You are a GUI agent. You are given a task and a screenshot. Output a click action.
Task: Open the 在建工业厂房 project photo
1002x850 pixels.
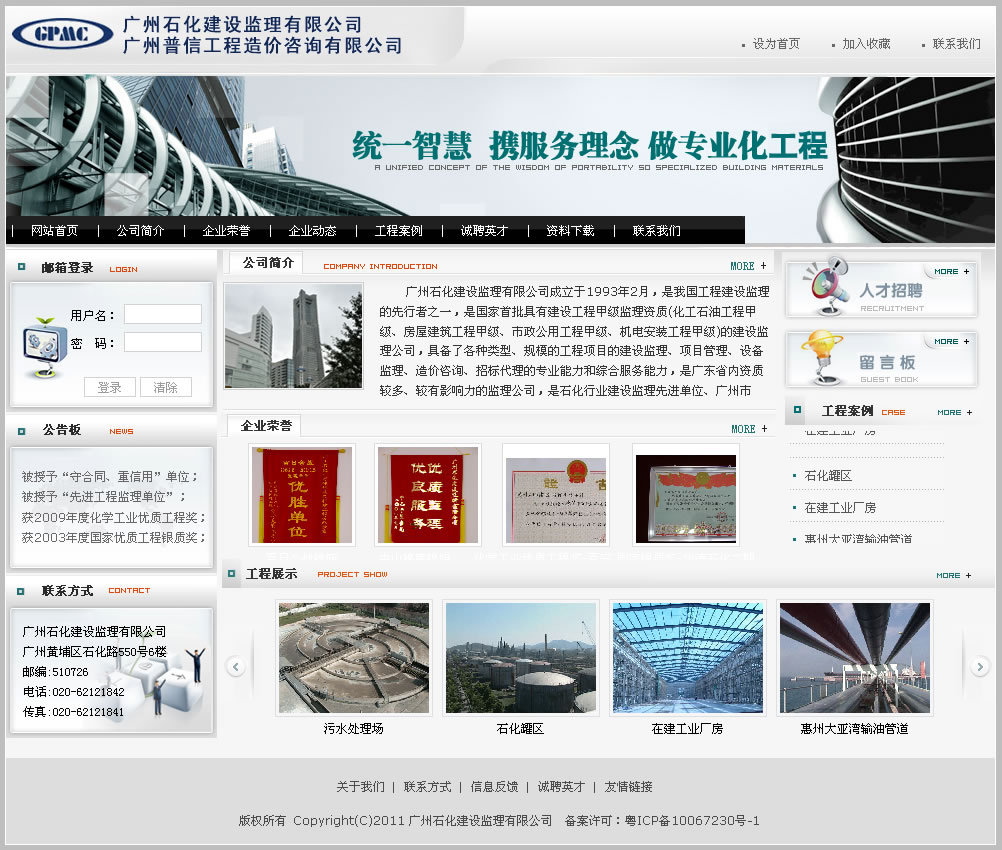tap(688, 658)
